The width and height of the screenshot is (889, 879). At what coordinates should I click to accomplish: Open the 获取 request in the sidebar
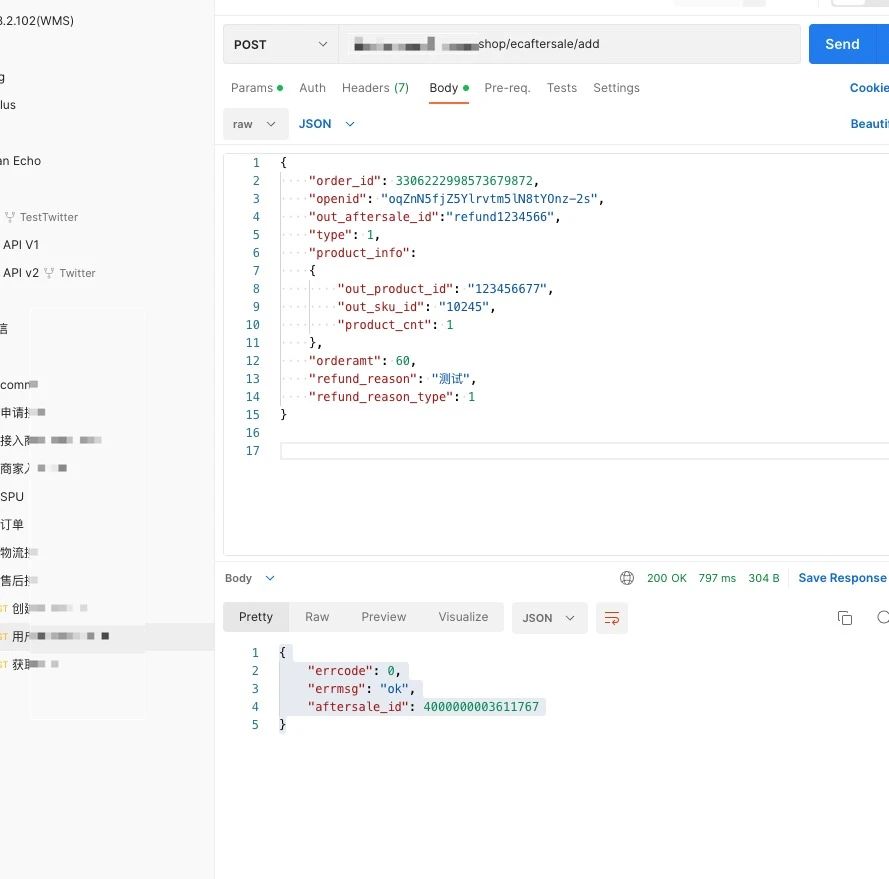[29, 664]
